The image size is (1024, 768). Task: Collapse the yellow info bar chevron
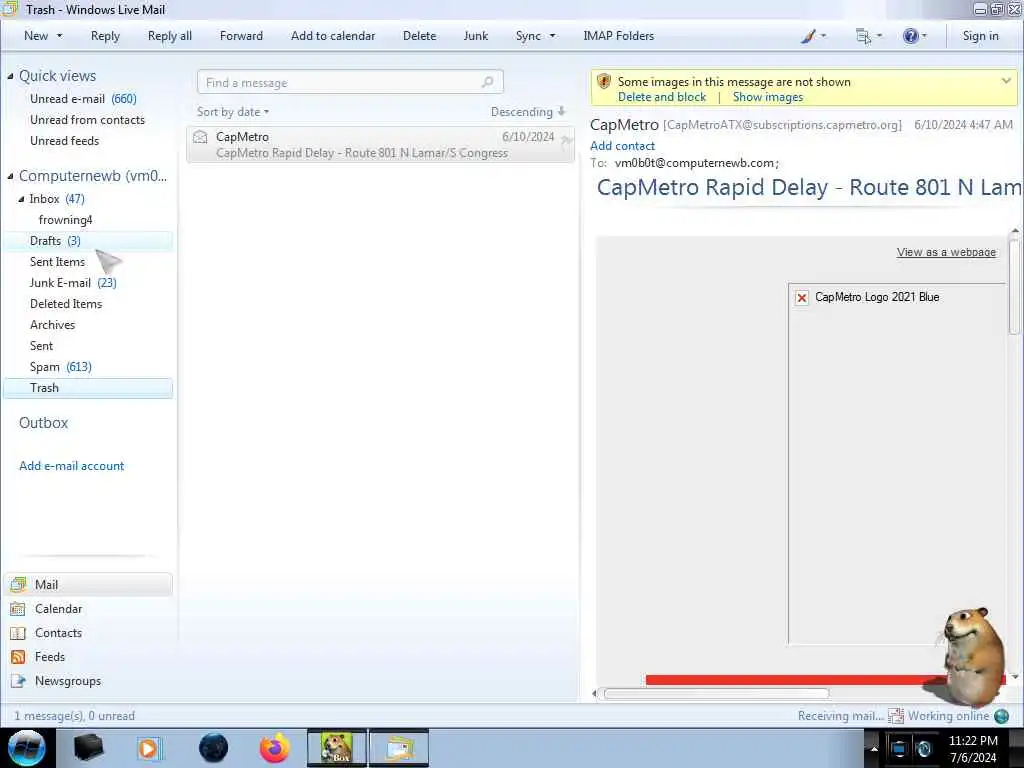click(1006, 81)
